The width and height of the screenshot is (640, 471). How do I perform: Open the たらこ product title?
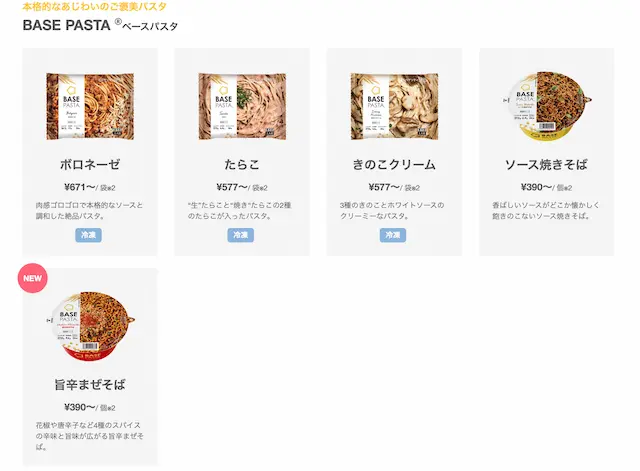pyautogui.click(x=242, y=164)
